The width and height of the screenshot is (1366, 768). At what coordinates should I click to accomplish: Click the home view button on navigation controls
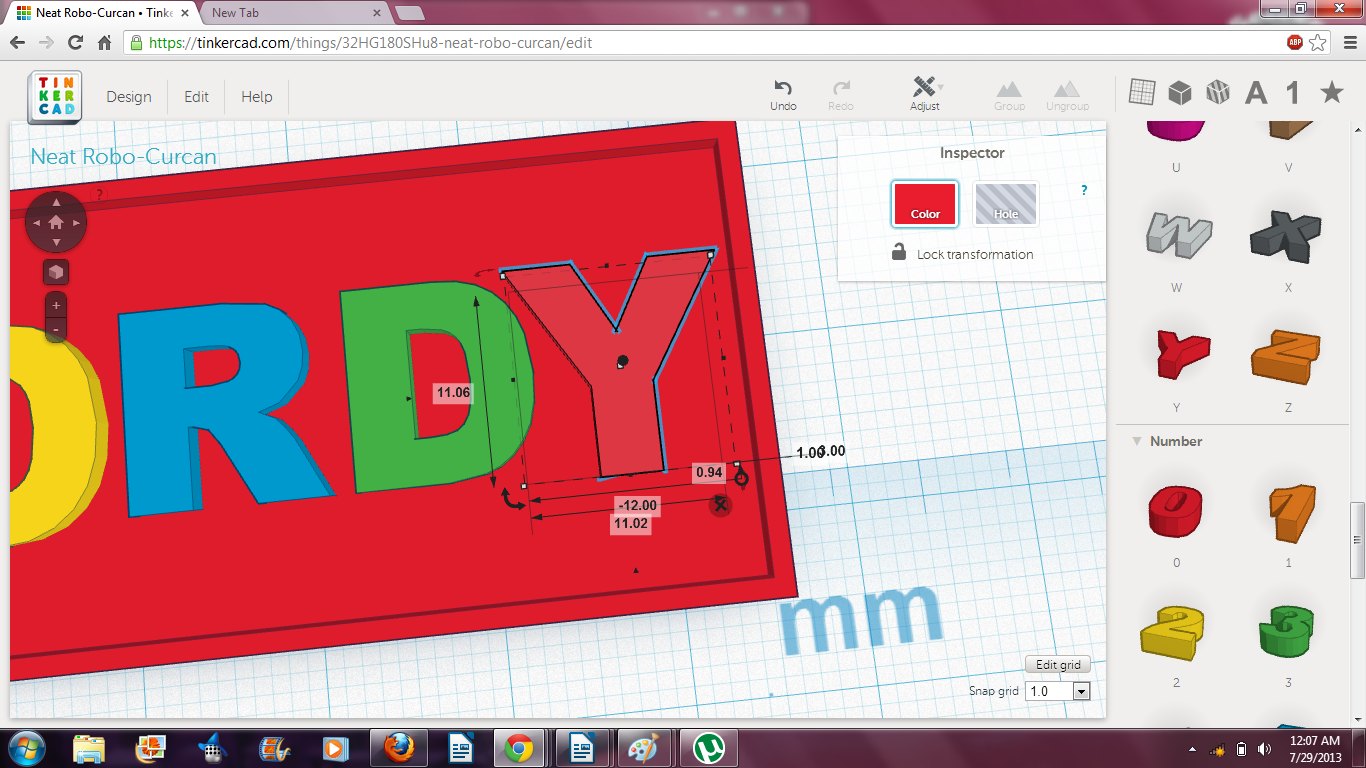click(x=55, y=222)
